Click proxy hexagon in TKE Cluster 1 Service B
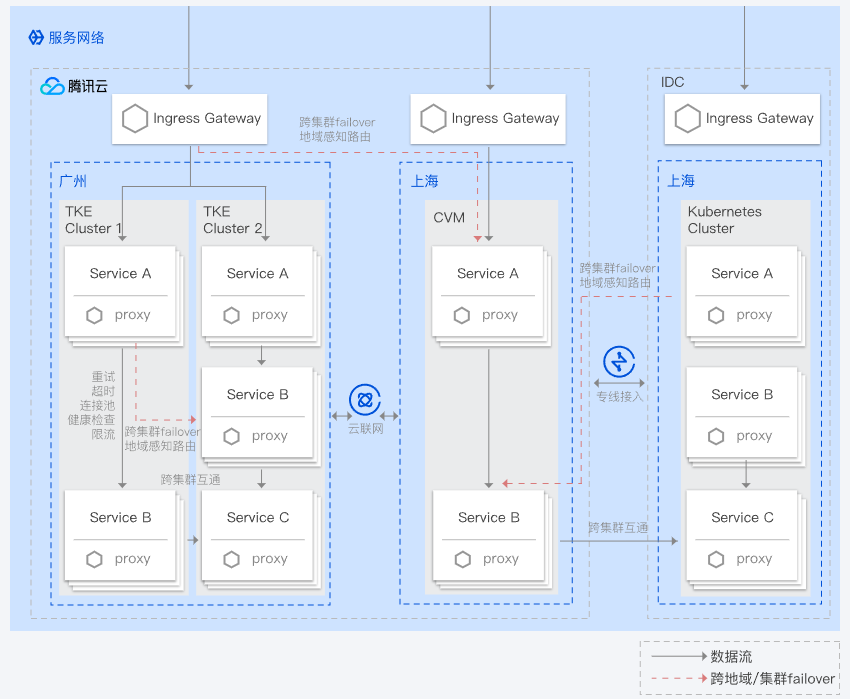Screen dimensions: 850x699 pyautogui.click(x=94, y=559)
